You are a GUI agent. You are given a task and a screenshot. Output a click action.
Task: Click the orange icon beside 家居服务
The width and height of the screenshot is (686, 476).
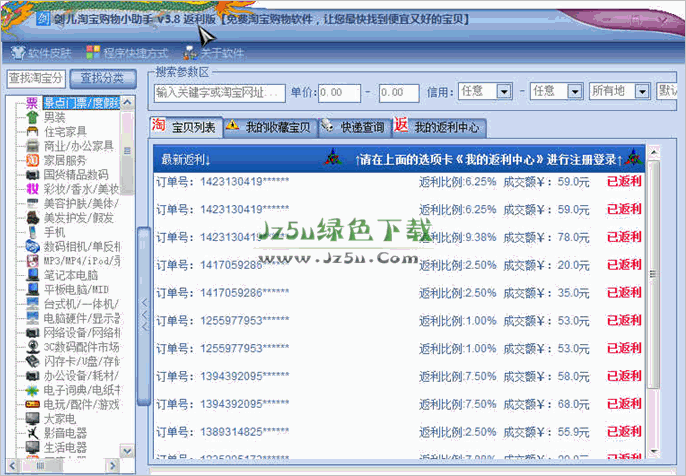[32, 160]
